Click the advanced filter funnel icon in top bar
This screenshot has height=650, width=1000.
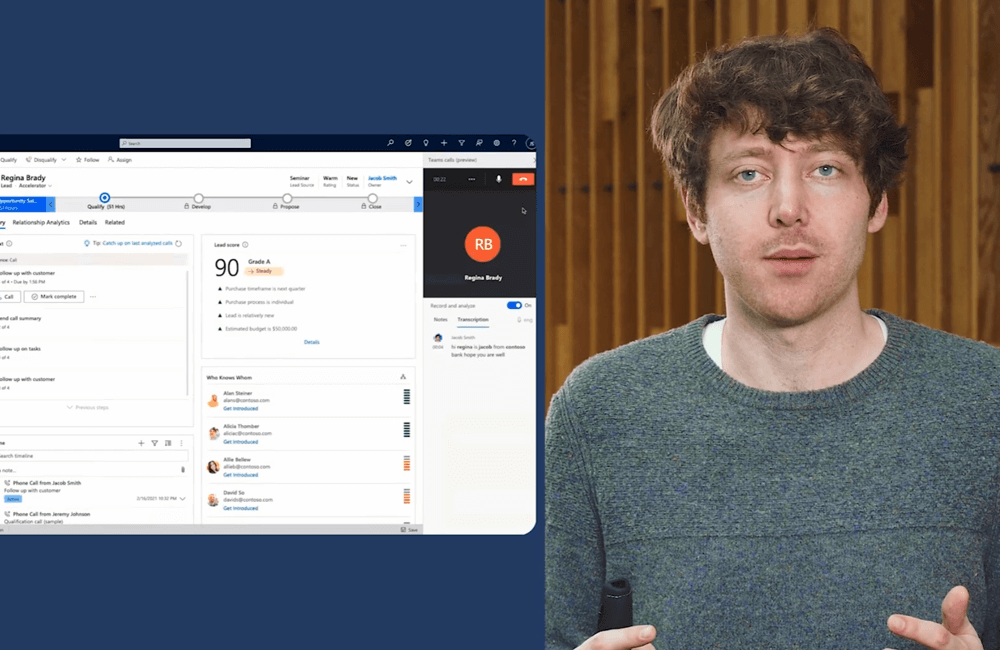(461, 143)
